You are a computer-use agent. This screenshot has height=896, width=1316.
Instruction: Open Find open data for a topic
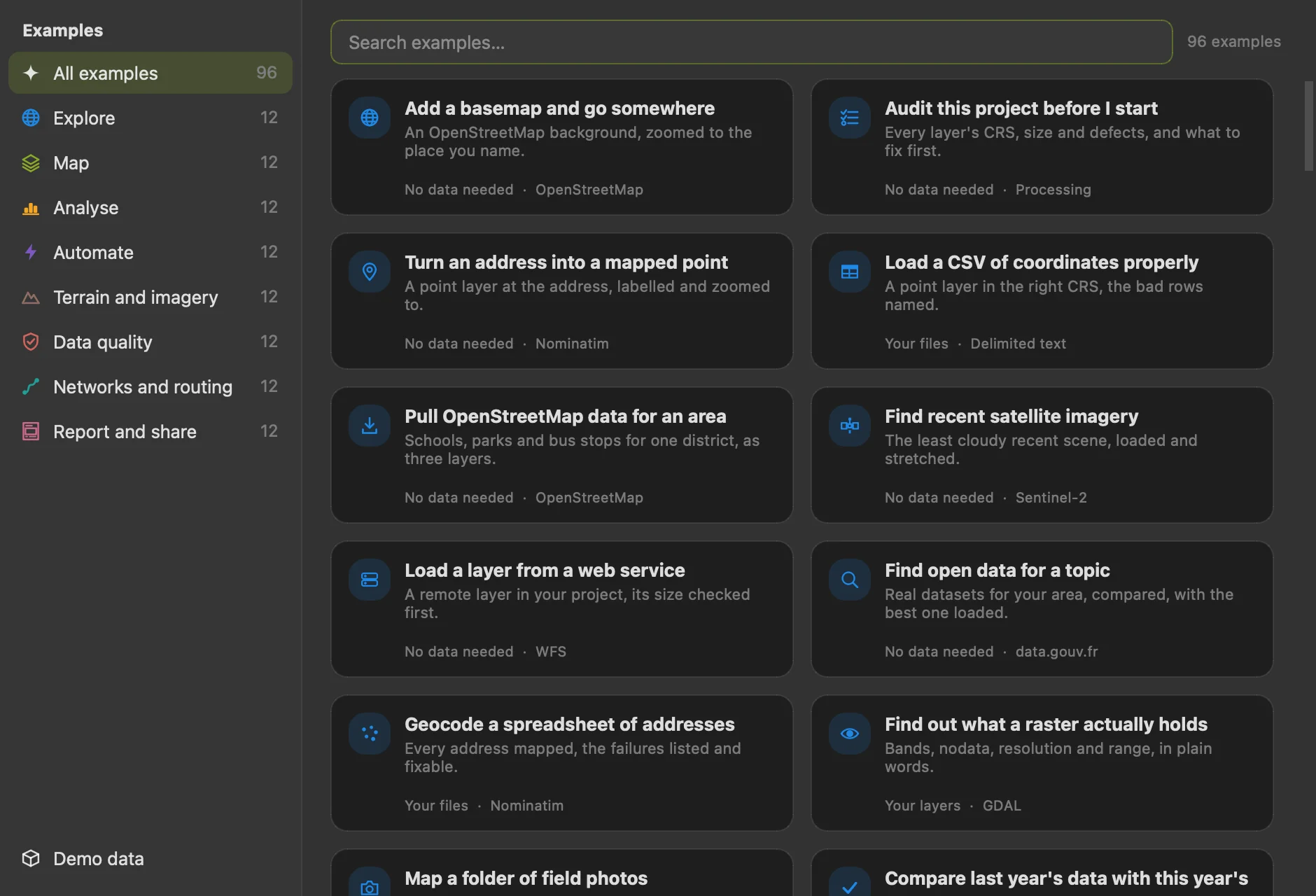point(1042,609)
